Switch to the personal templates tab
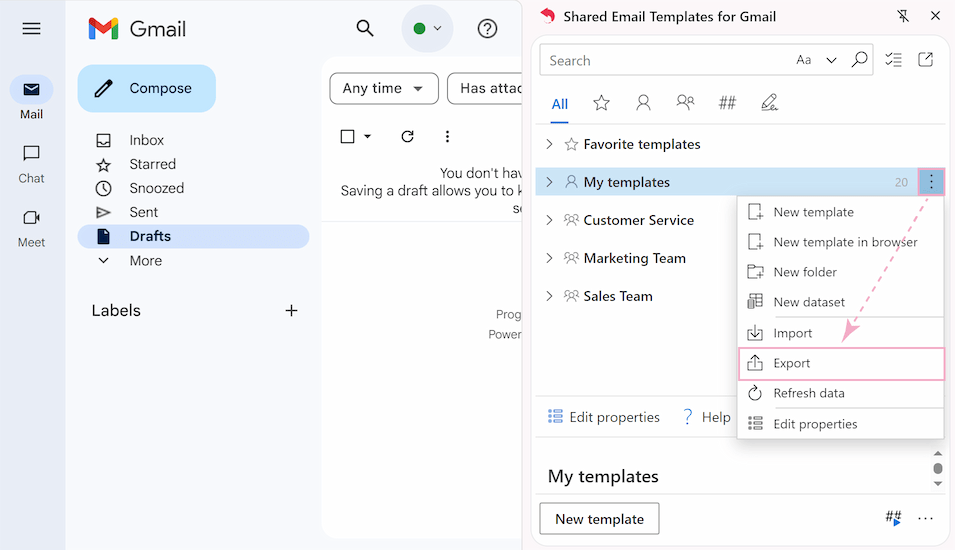 coord(643,103)
